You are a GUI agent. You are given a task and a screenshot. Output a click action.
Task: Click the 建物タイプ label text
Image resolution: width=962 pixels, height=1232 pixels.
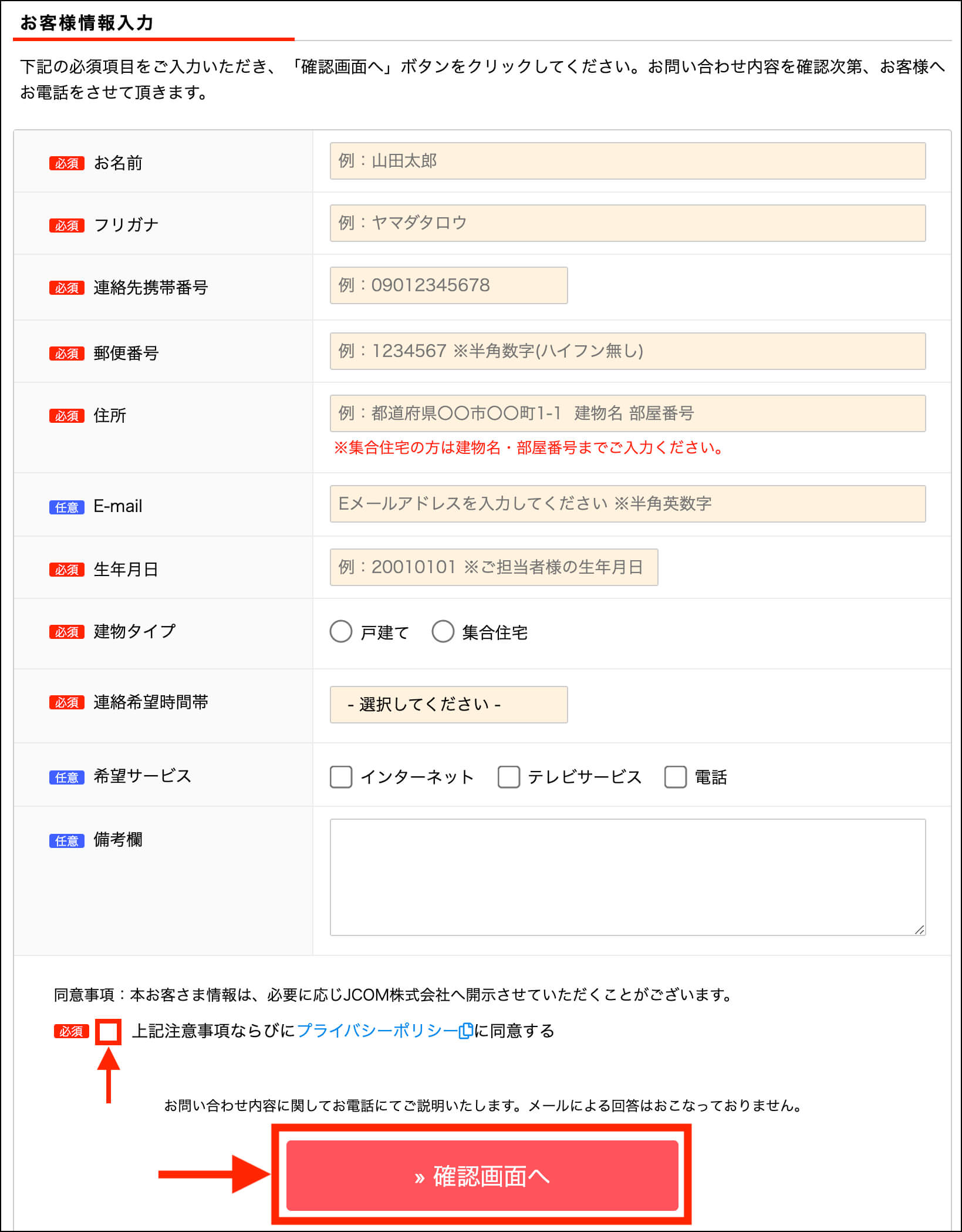click(134, 631)
